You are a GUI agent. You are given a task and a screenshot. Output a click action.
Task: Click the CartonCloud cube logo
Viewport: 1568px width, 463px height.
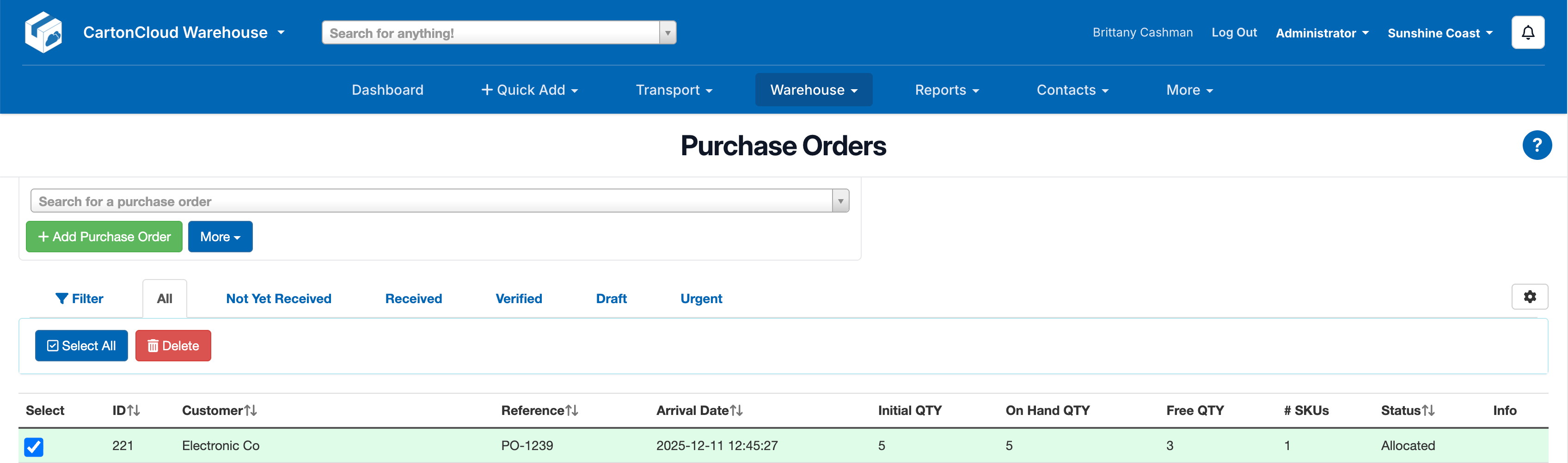point(43,32)
